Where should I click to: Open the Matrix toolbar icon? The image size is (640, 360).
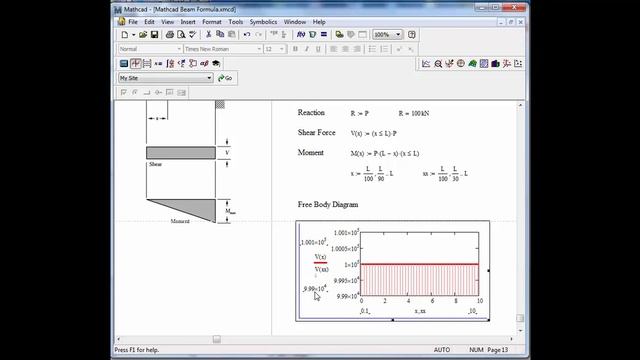click(147, 64)
